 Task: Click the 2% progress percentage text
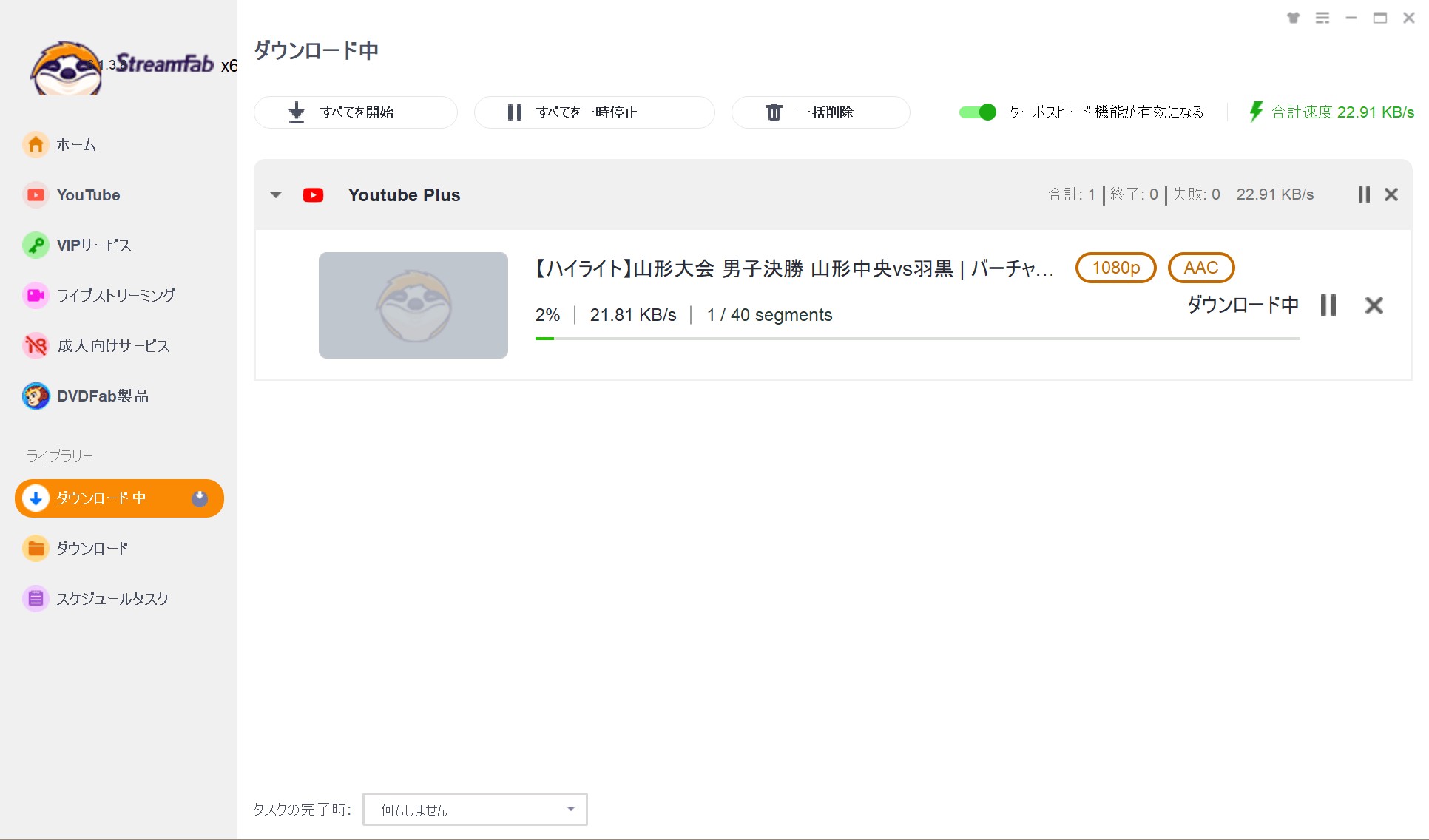[x=547, y=315]
